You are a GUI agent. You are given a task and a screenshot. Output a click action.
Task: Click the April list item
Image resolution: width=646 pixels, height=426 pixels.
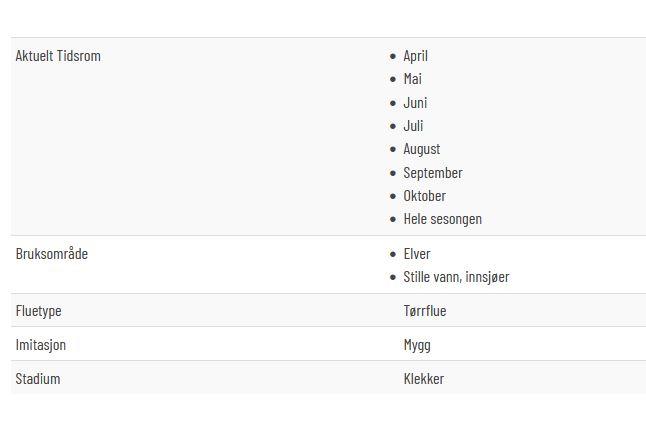[x=415, y=56]
